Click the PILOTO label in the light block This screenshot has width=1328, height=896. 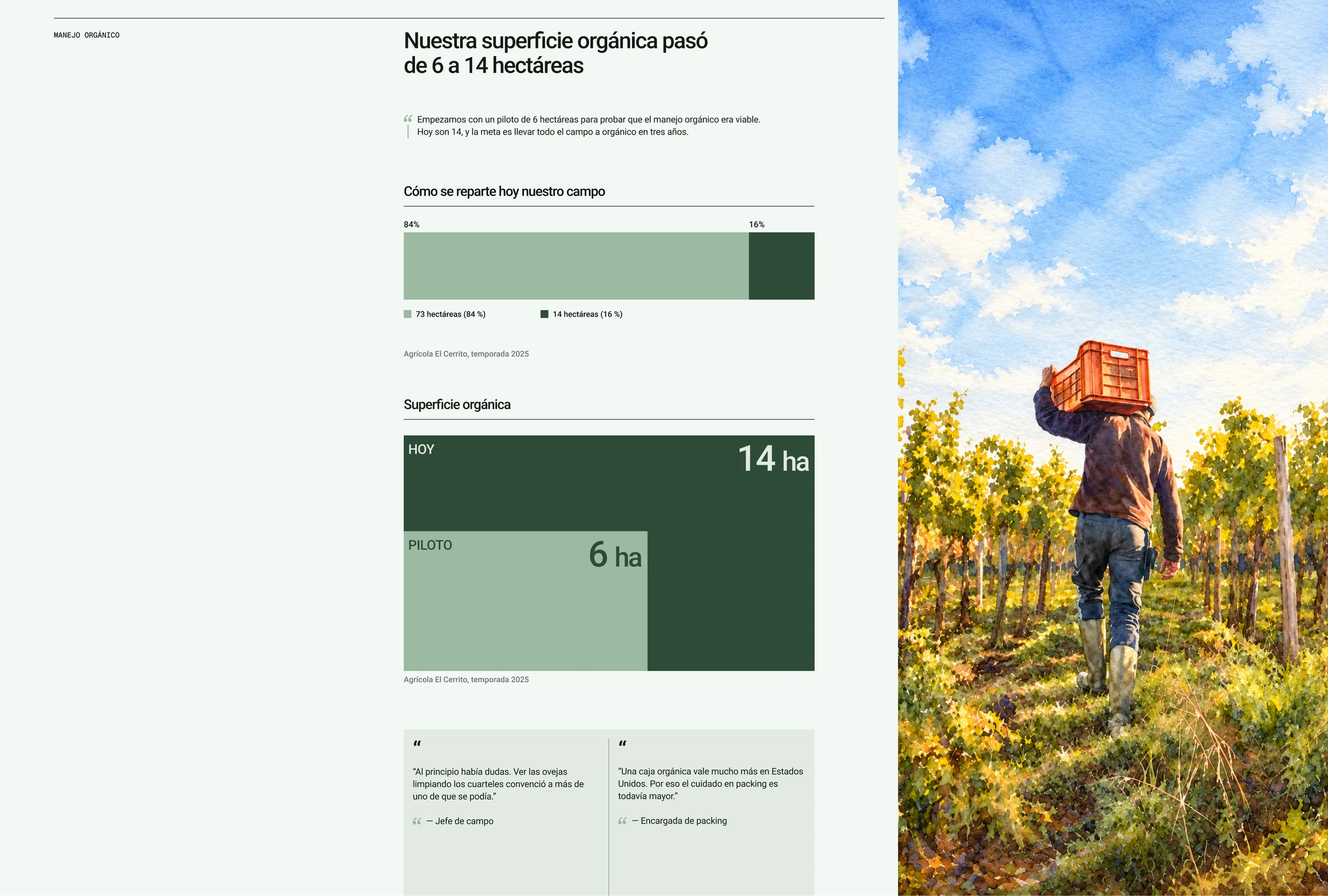[x=430, y=545]
